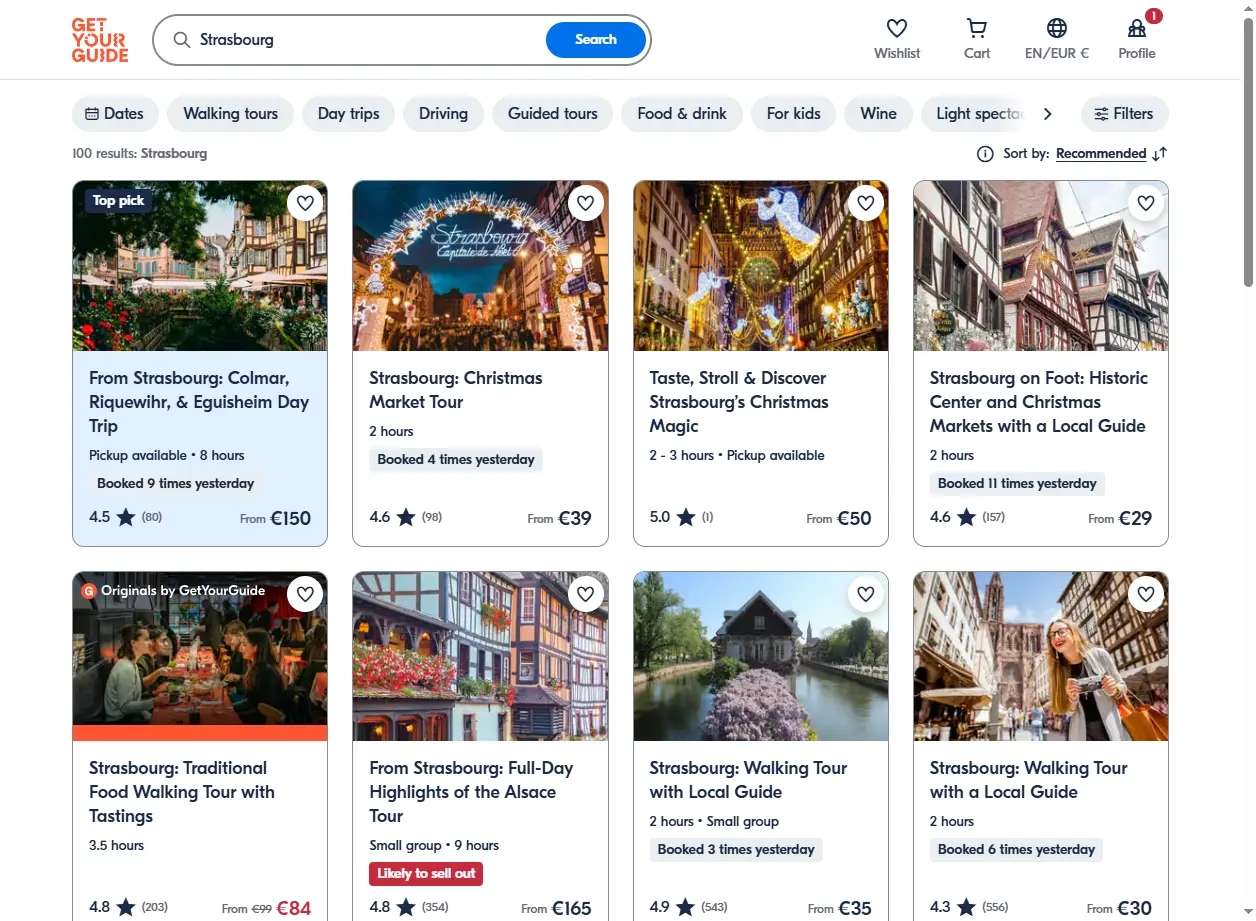
Task: Open Taste, Stroll & Discover Christmas Magic title
Action: click(739, 402)
